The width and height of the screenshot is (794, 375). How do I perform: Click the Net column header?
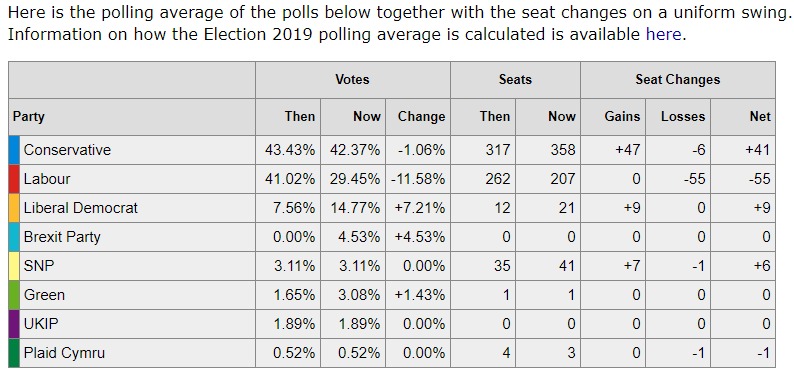click(x=743, y=116)
